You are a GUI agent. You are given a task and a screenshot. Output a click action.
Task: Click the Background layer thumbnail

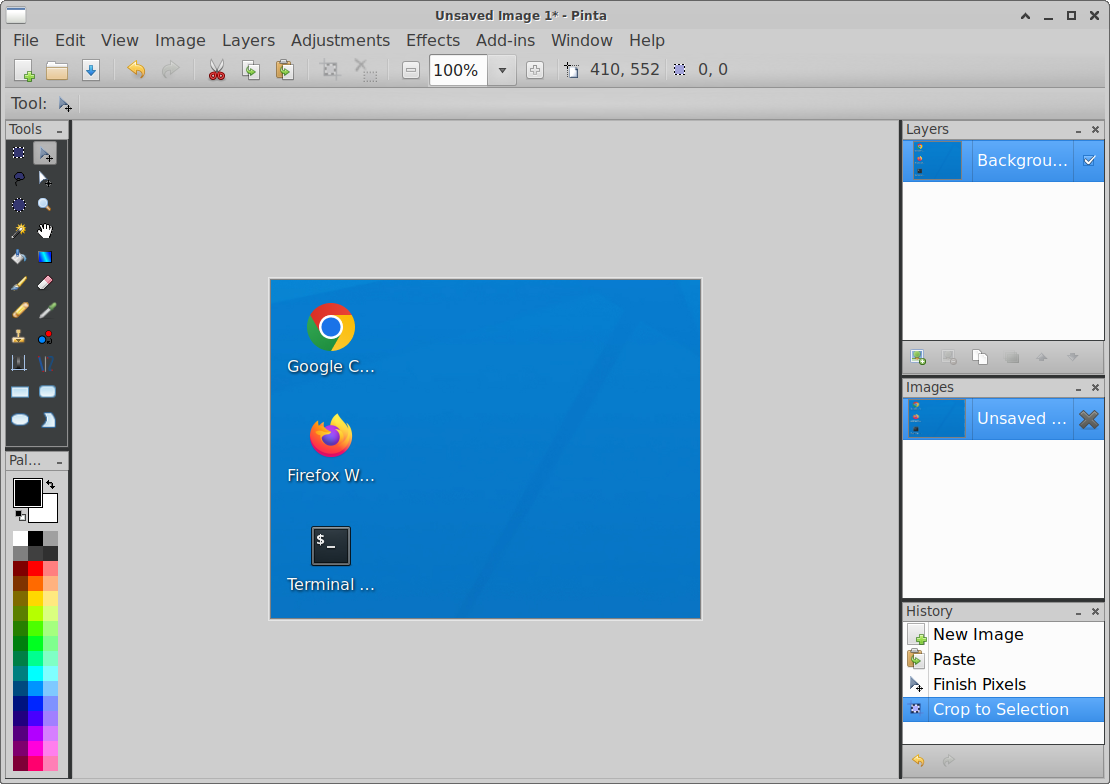pos(937,161)
